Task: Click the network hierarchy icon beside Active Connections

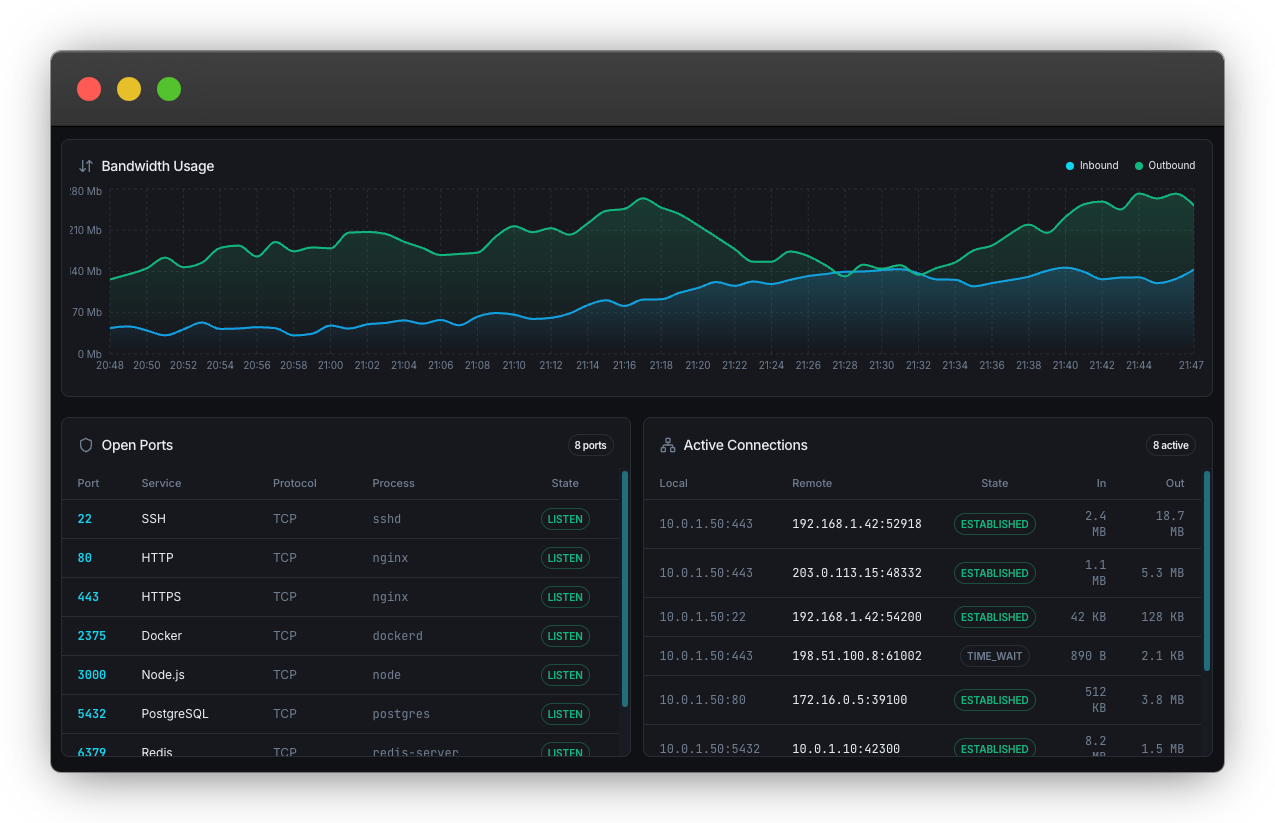Action: [667, 444]
